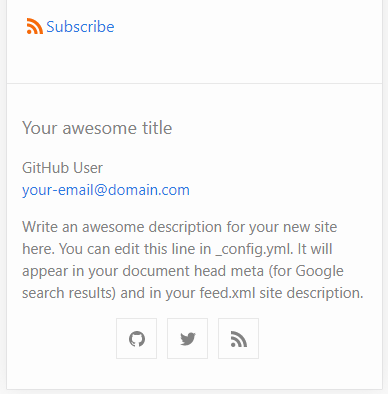Open the Subscribe feed link
This screenshot has width=388, height=394.
(x=80, y=27)
